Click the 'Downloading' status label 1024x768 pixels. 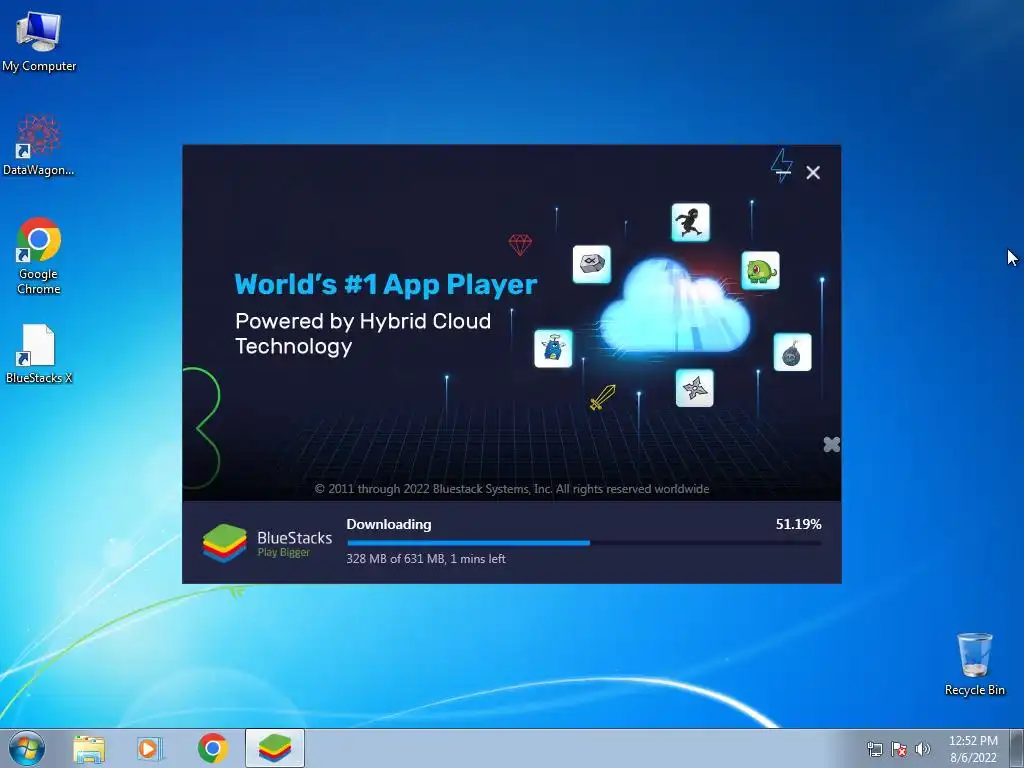pyautogui.click(x=389, y=524)
